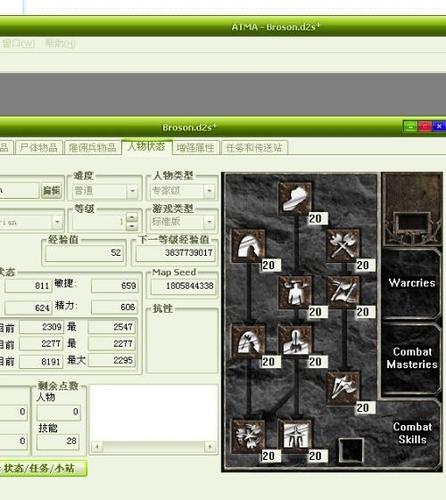Screen dimensions: 446x500
Task: Select the Concentrate skill icon
Action: point(295,342)
